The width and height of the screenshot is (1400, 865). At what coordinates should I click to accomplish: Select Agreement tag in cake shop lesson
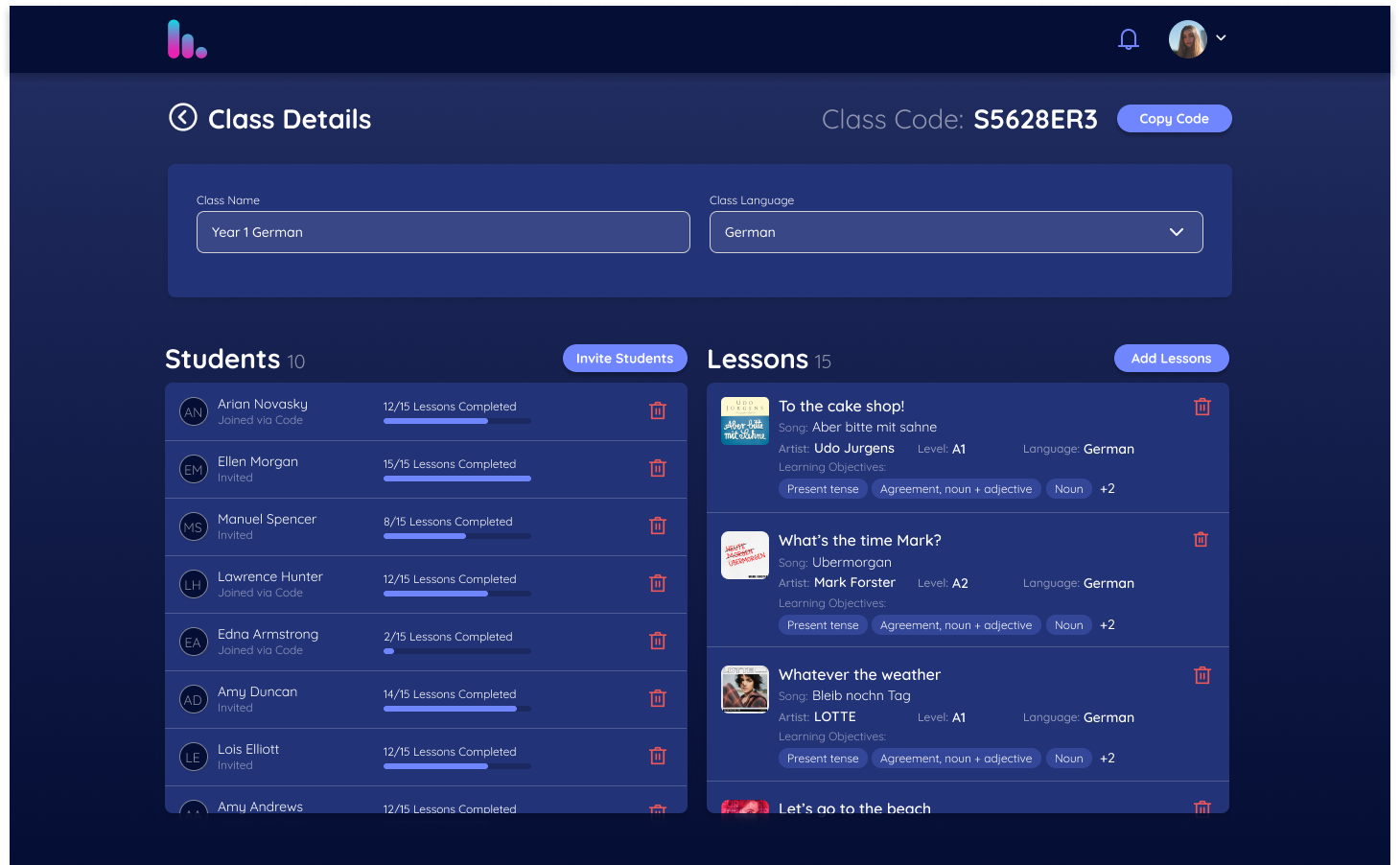coord(956,489)
